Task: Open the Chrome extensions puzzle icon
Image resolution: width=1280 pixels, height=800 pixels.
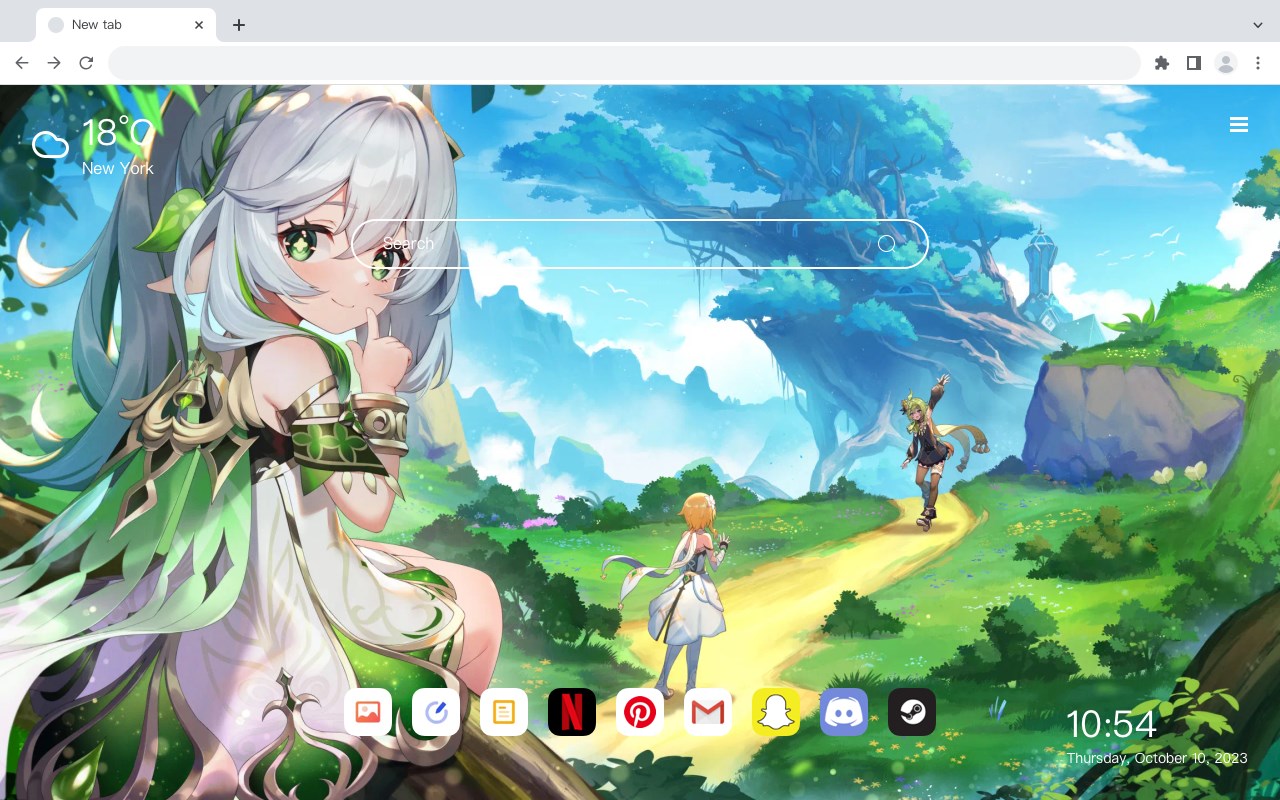Action: click(x=1161, y=63)
